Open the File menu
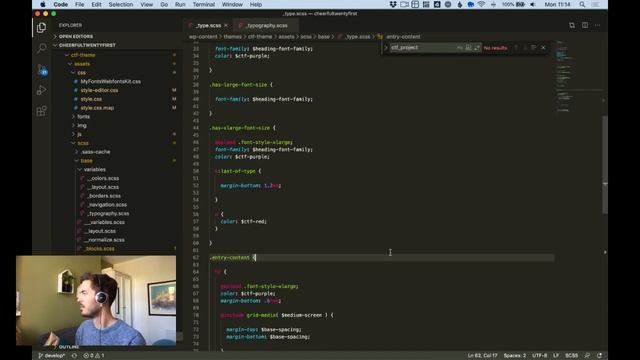This screenshot has width=640, height=360. click(80, 4)
